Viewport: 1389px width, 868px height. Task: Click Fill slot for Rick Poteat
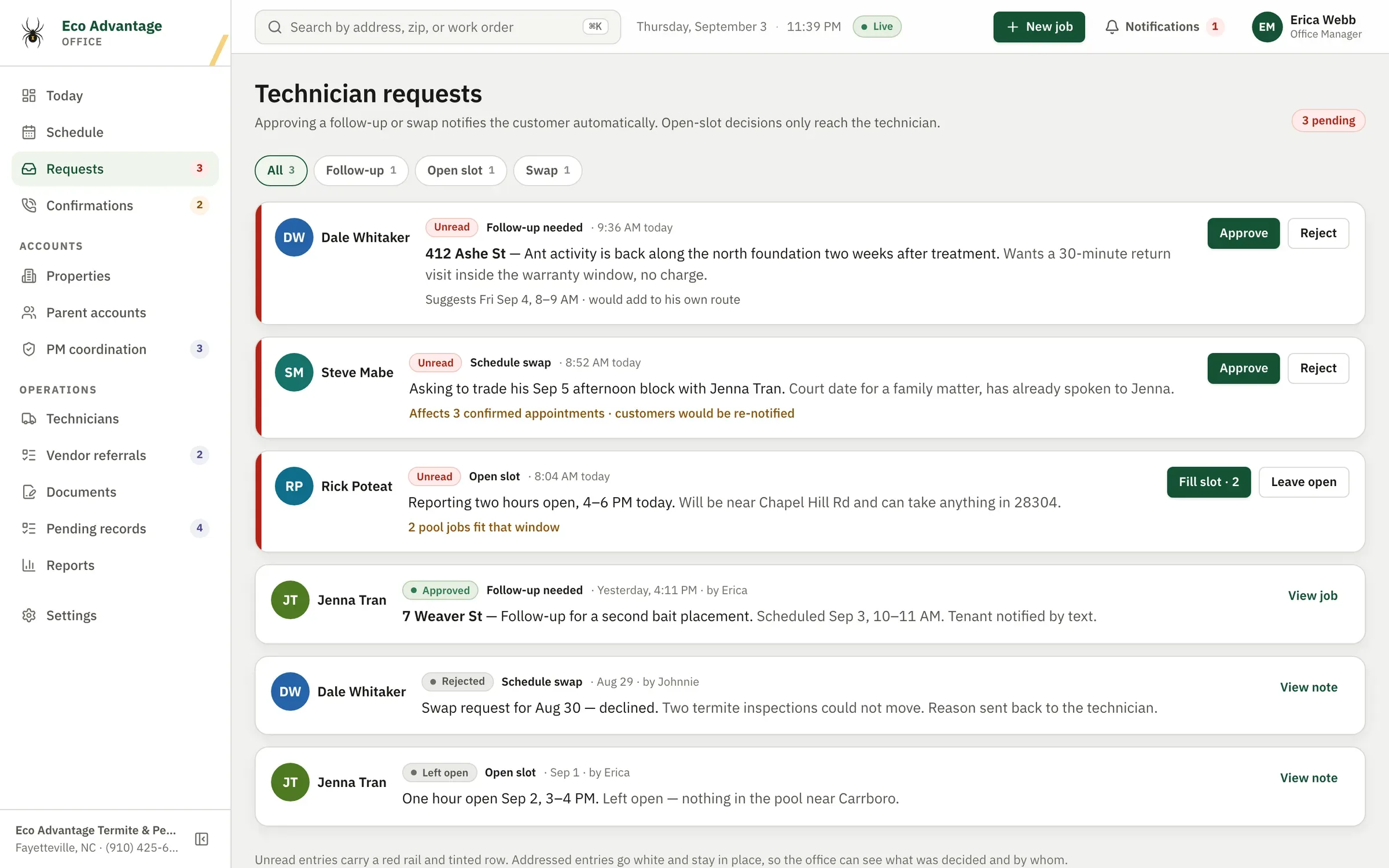[1208, 482]
